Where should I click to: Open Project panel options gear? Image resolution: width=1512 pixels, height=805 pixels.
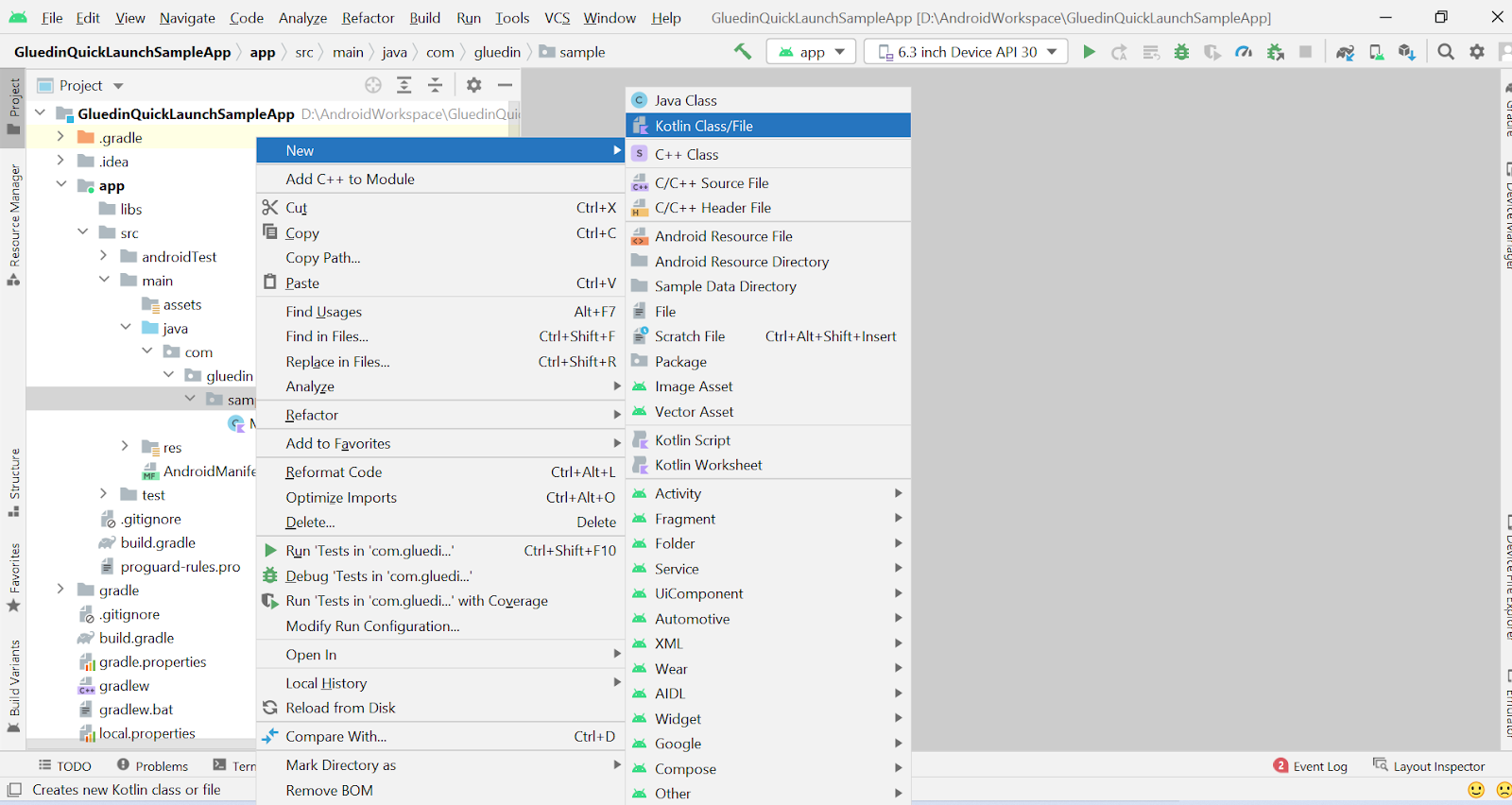(x=474, y=85)
